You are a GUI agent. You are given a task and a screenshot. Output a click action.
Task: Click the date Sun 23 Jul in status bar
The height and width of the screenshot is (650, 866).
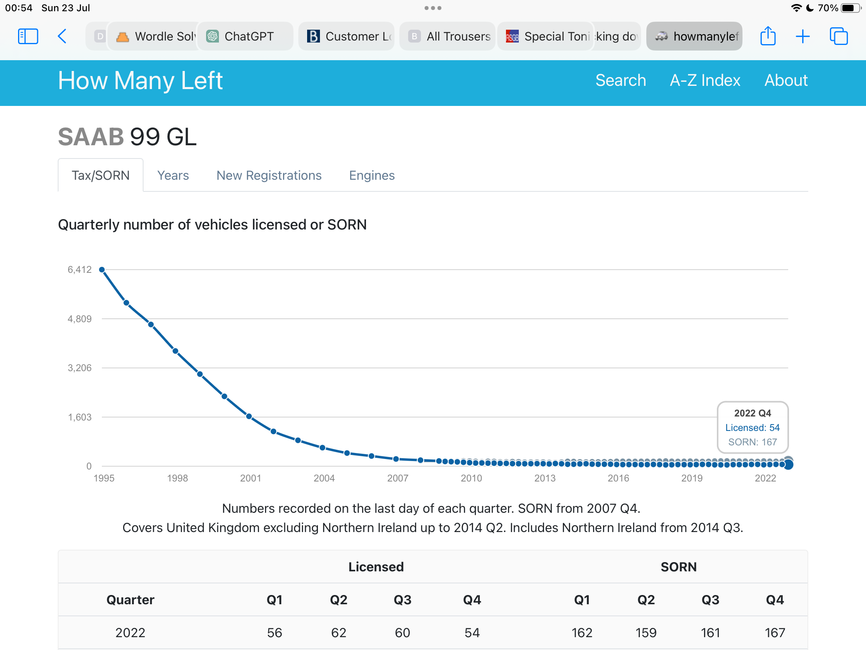tap(66, 8)
